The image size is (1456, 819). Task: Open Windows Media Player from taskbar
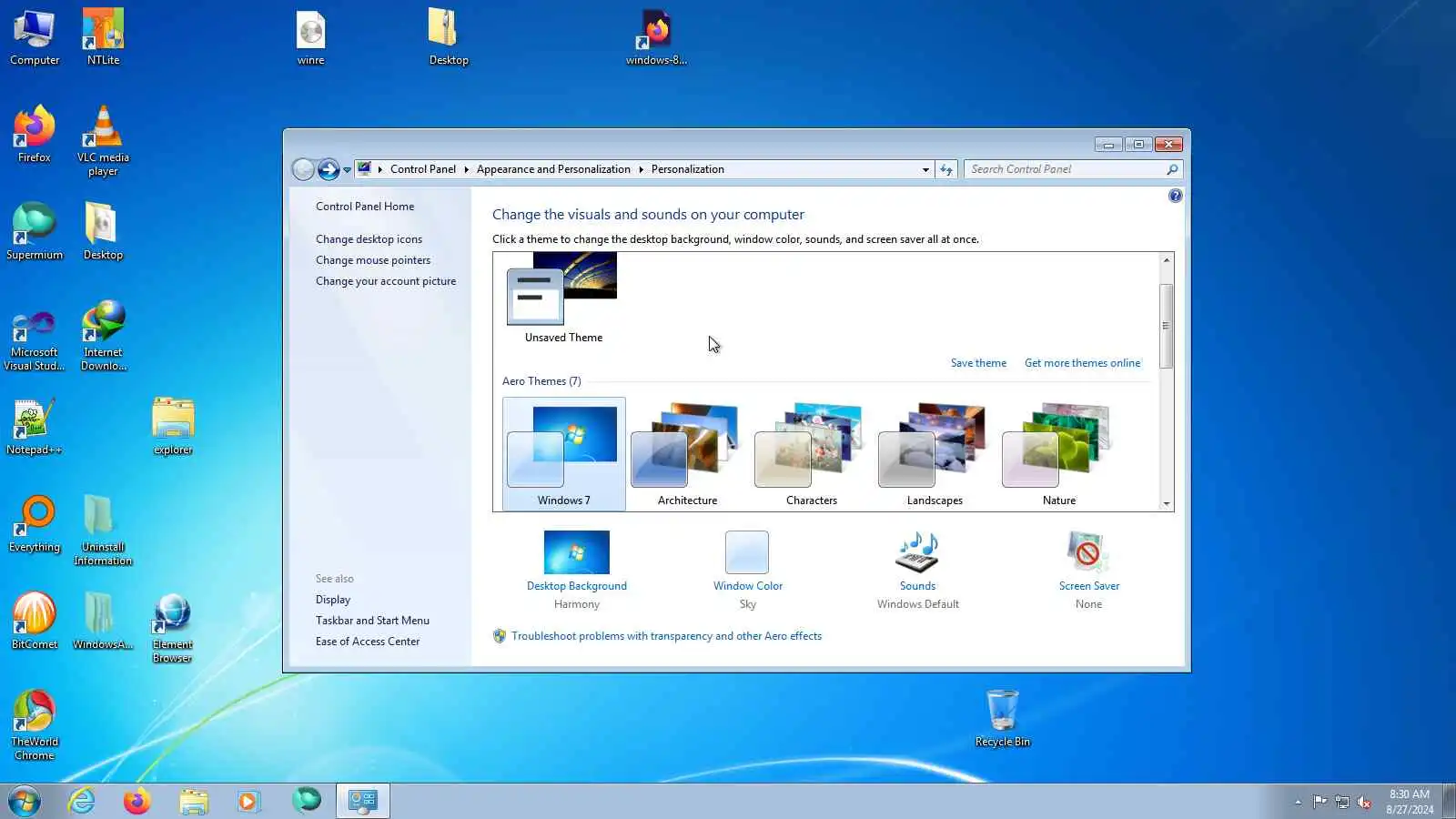248,802
